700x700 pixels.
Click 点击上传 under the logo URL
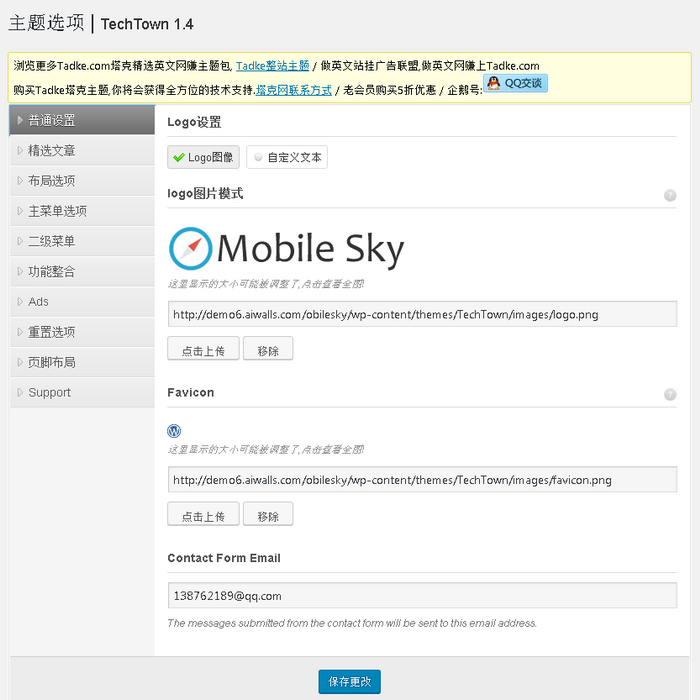[x=203, y=348]
